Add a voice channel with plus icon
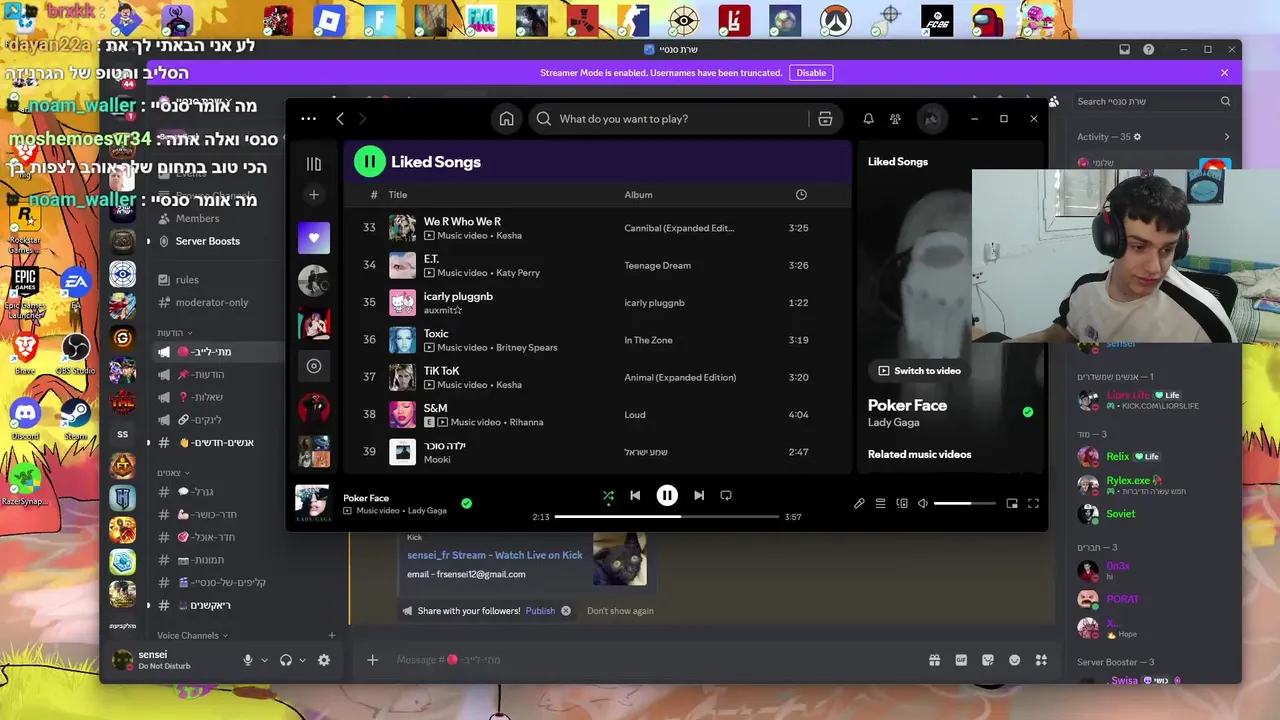Screen dimensions: 1280x720 (332, 635)
